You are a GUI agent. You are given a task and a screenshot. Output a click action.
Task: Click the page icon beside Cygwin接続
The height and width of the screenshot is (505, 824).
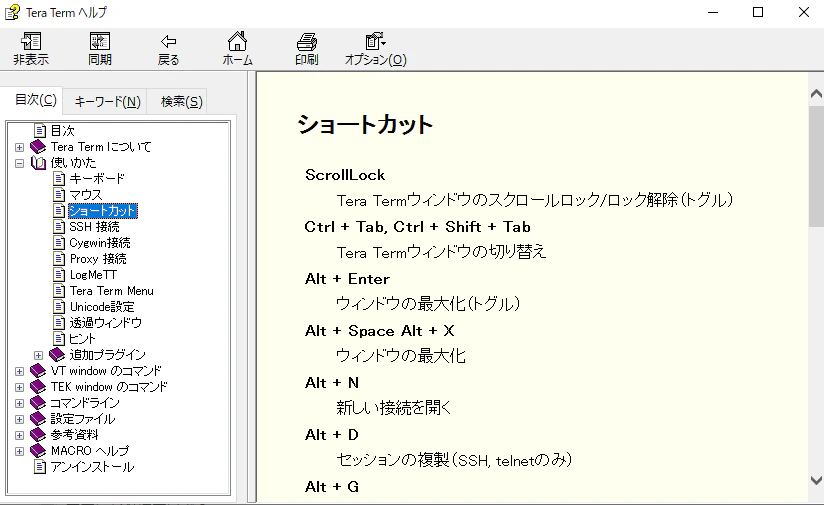(59, 243)
